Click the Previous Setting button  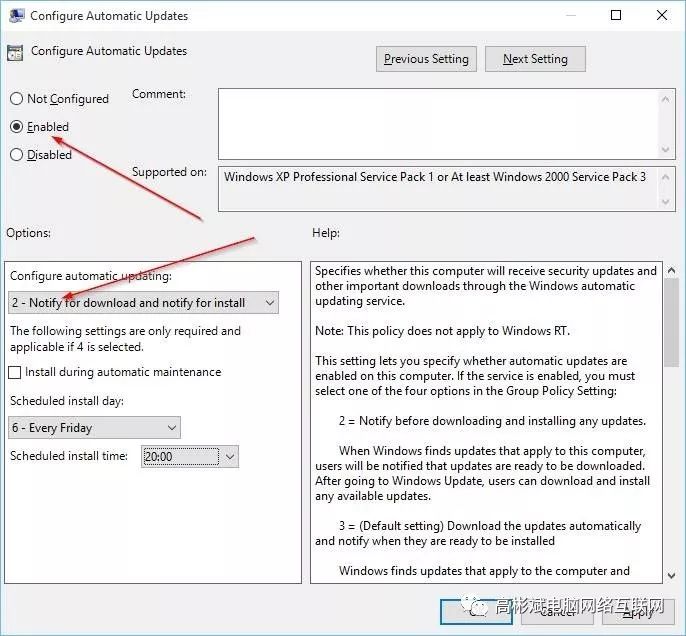click(x=426, y=59)
